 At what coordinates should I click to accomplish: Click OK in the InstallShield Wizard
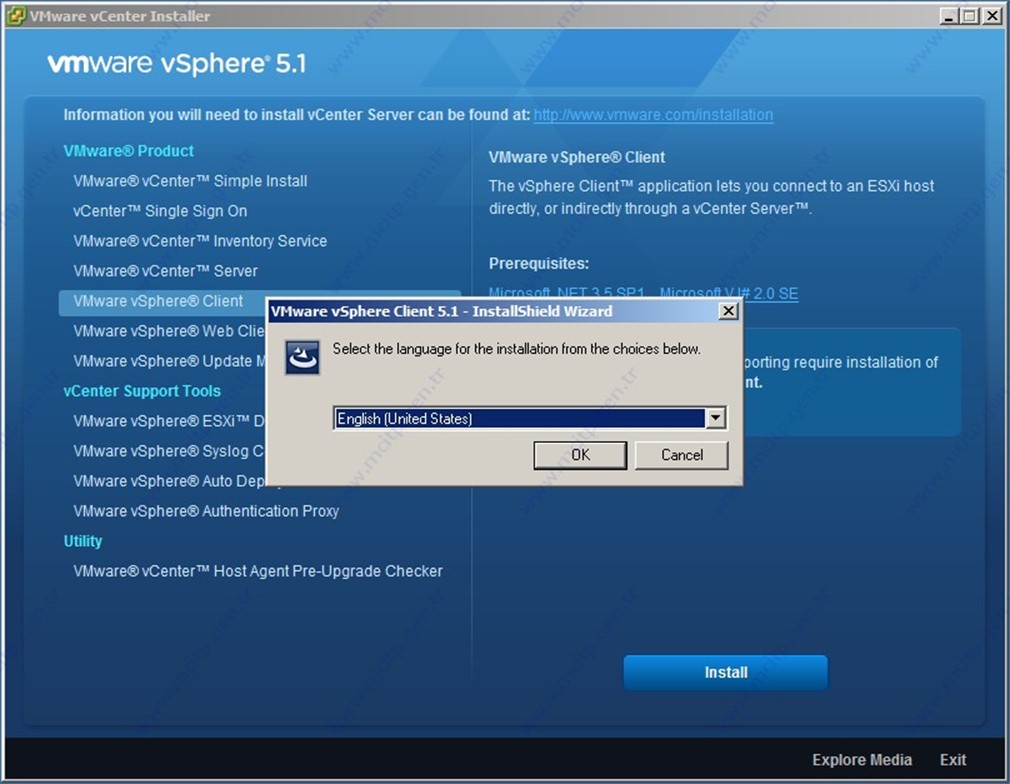[580, 455]
